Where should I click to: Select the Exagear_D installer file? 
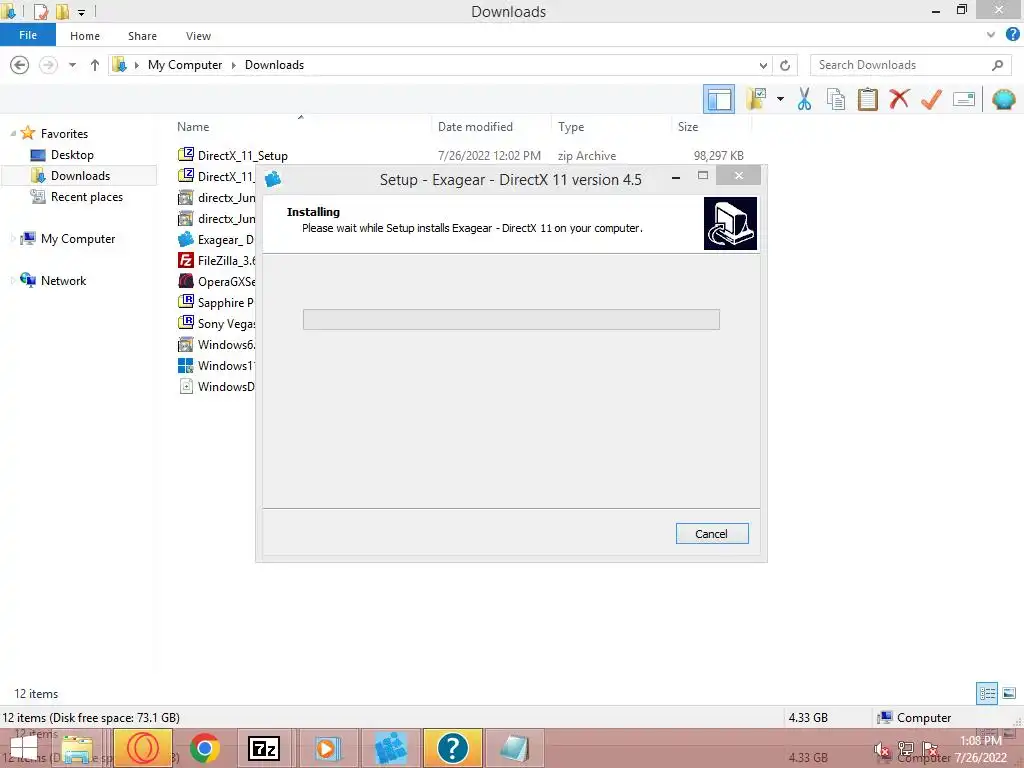click(216, 240)
